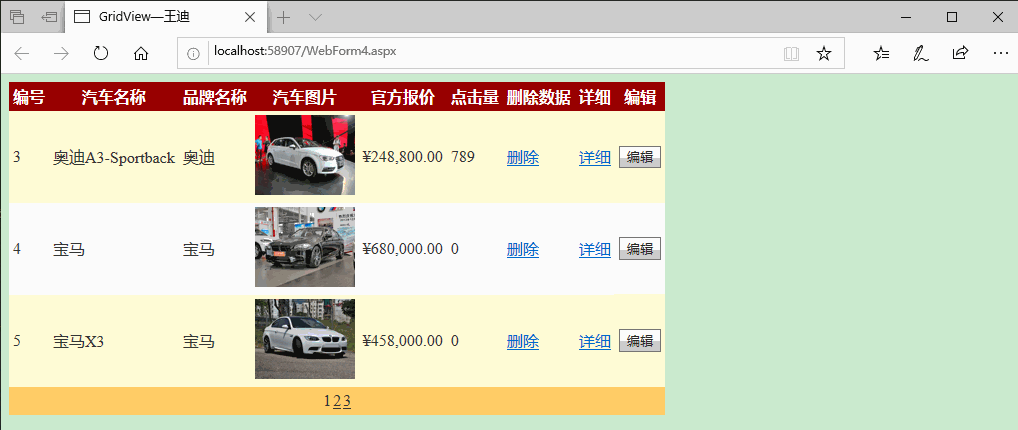This screenshot has width=1018, height=430.
Task: Go to page 3 in pager
Action: point(347,401)
